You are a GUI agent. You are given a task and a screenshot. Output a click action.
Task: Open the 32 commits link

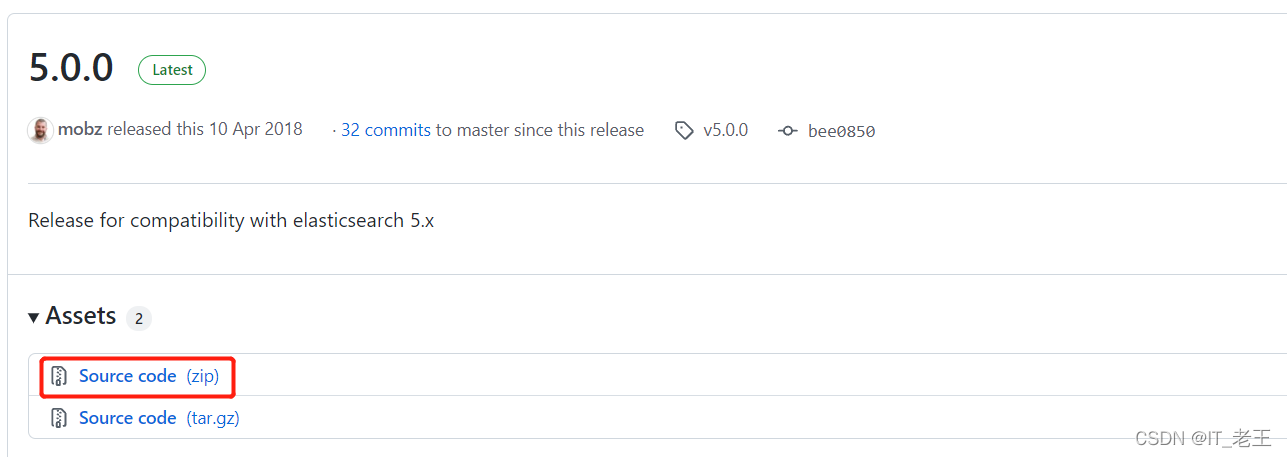click(x=385, y=130)
